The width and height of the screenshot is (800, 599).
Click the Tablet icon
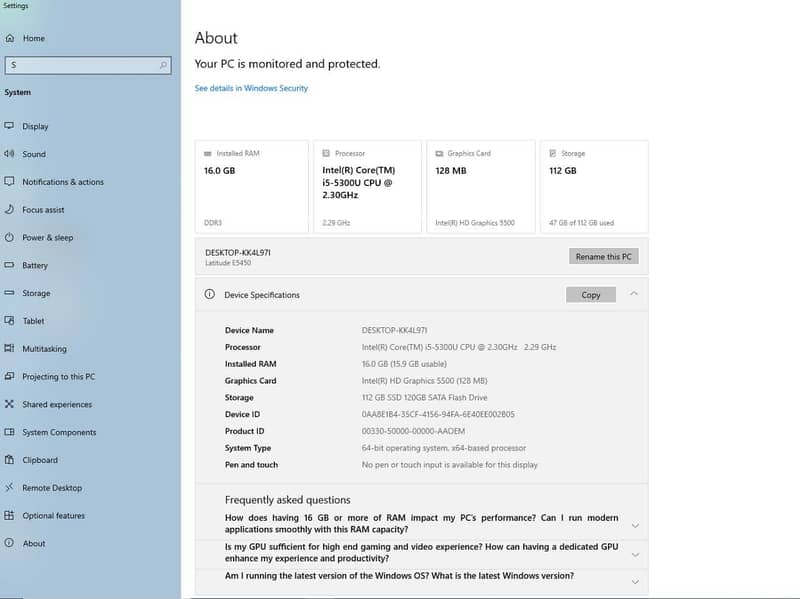pos(9,320)
